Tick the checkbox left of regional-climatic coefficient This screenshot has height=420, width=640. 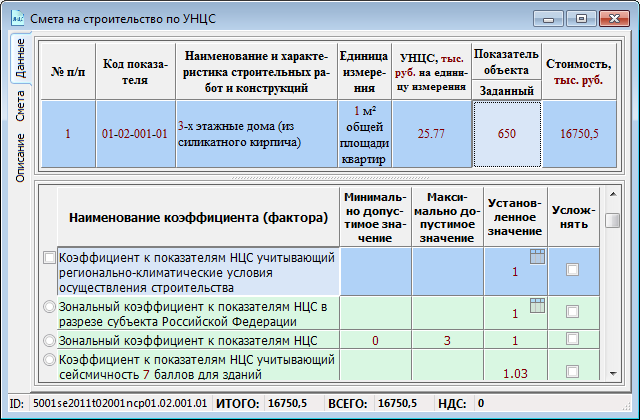click(x=49, y=258)
